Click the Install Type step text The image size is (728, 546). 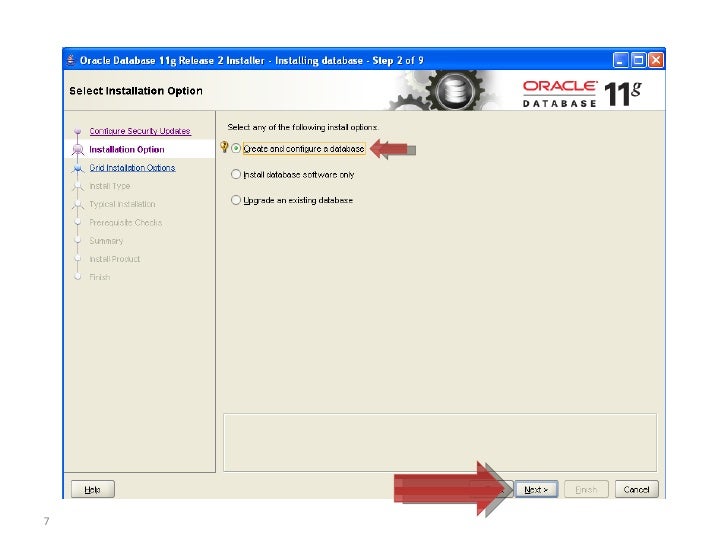click(110, 186)
